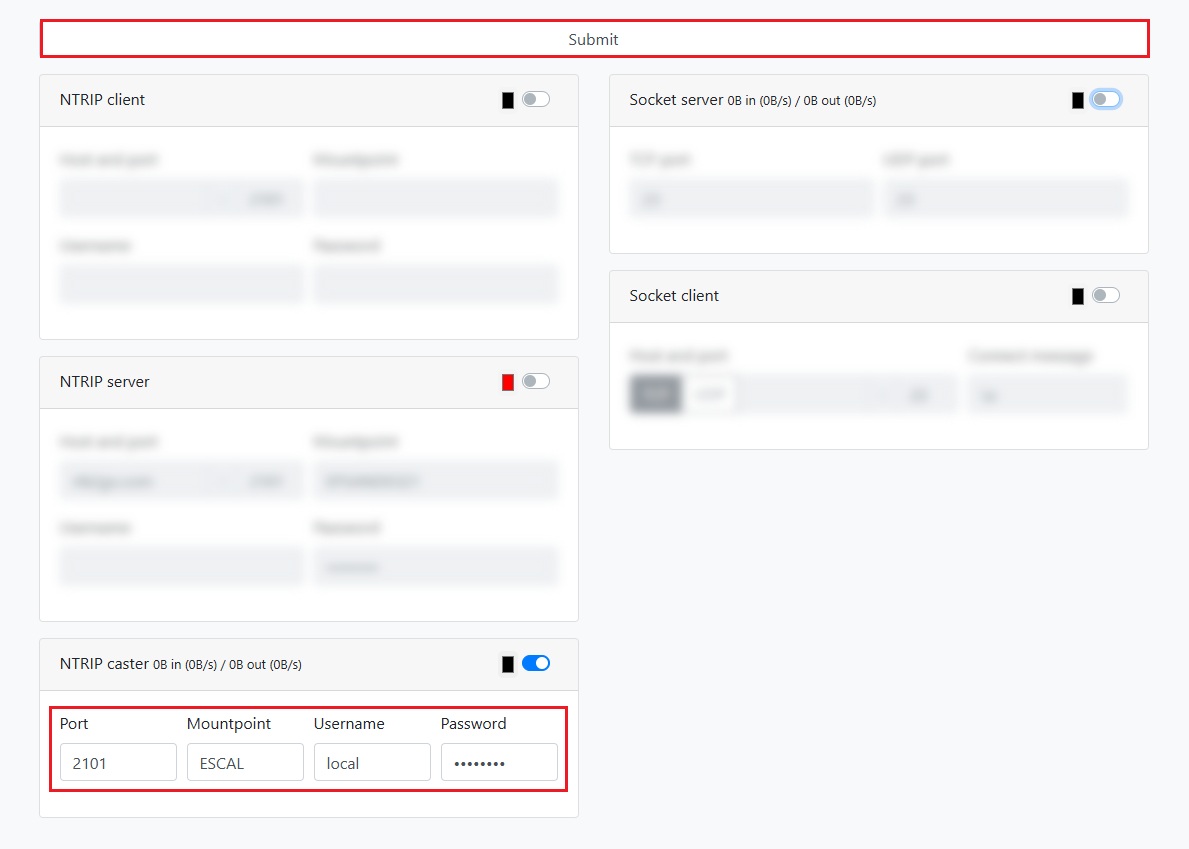Click the caster Mountpoint field containing ESCAL
Viewport: 1189px width, 849px height.
click(x=245, y=762)
